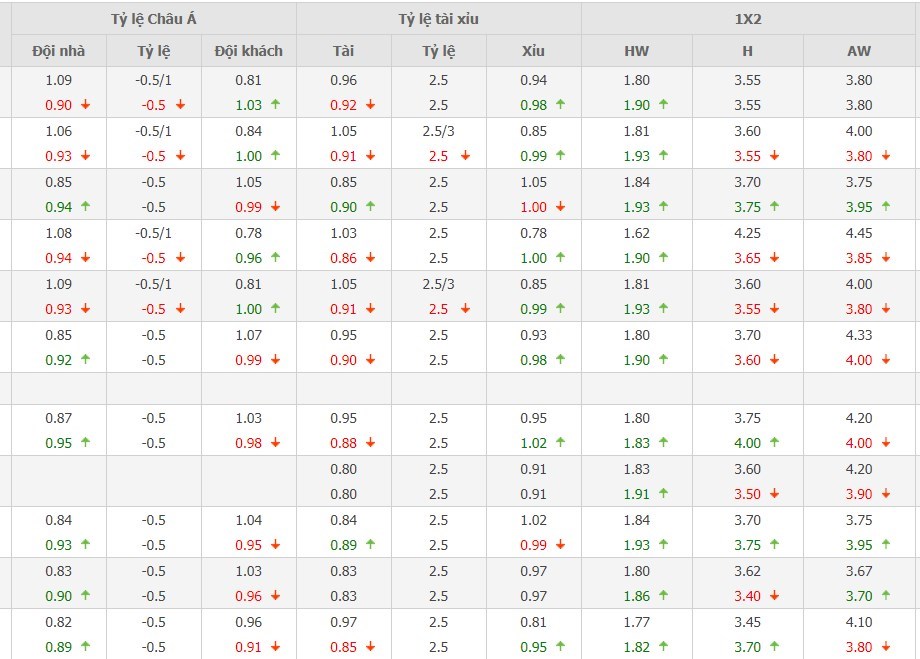This screenshot has height=659, width=920.
Task: Click the down arrow next to 3.50
Action: coord(774,494)
